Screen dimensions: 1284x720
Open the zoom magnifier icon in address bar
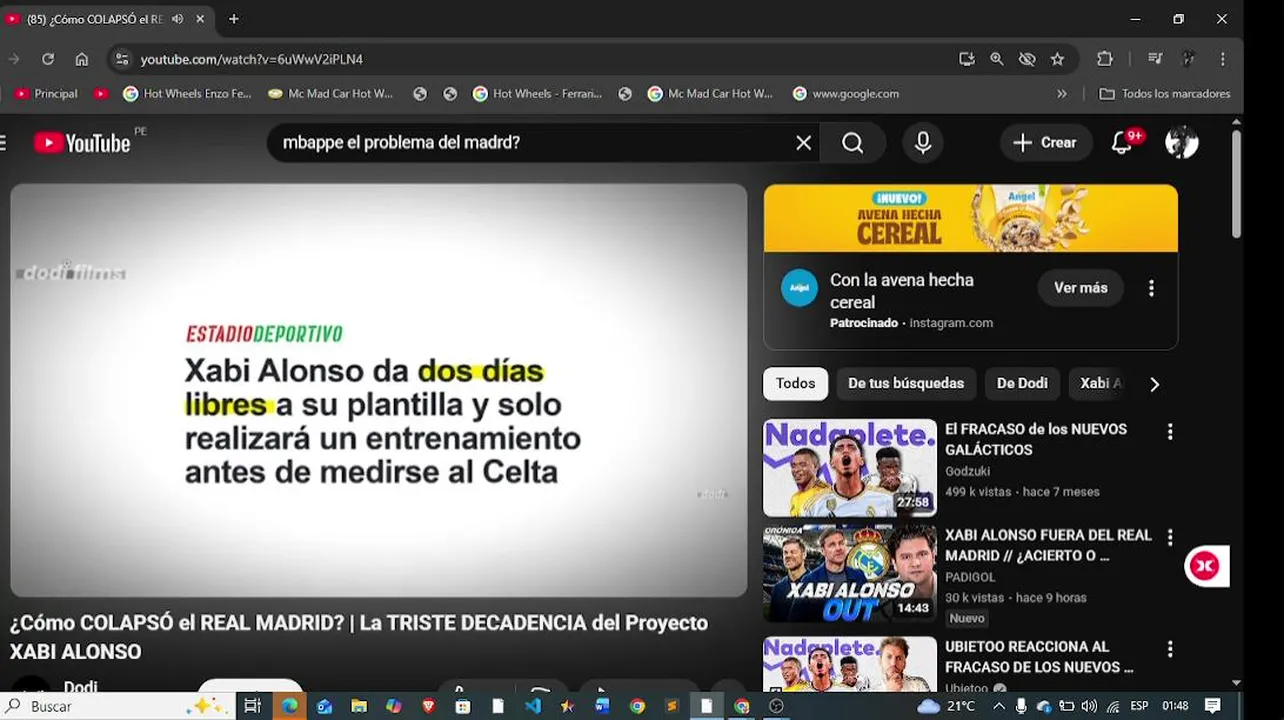tap(997, 59)
